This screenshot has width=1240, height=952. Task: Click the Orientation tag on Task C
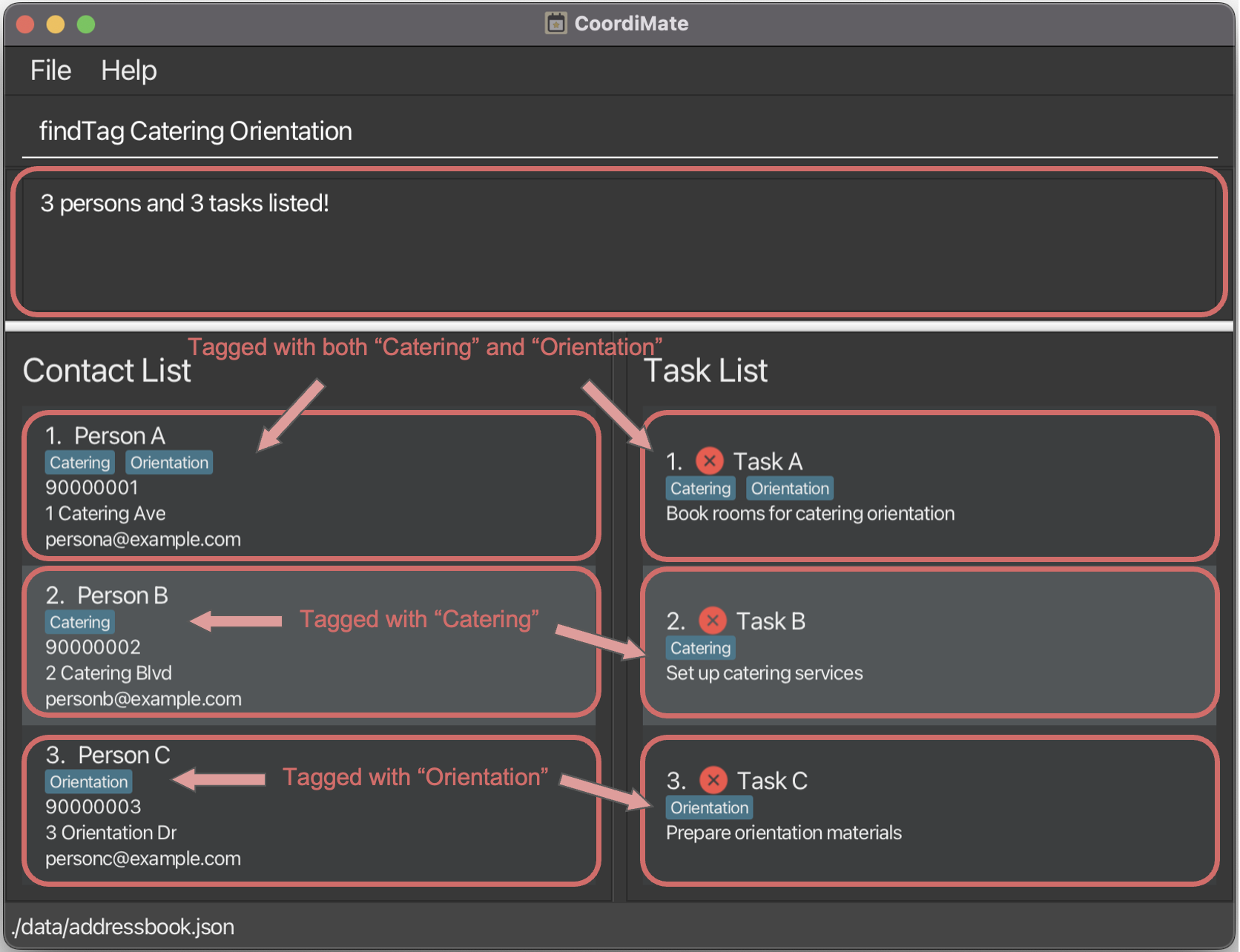click(x=709, y=807)
